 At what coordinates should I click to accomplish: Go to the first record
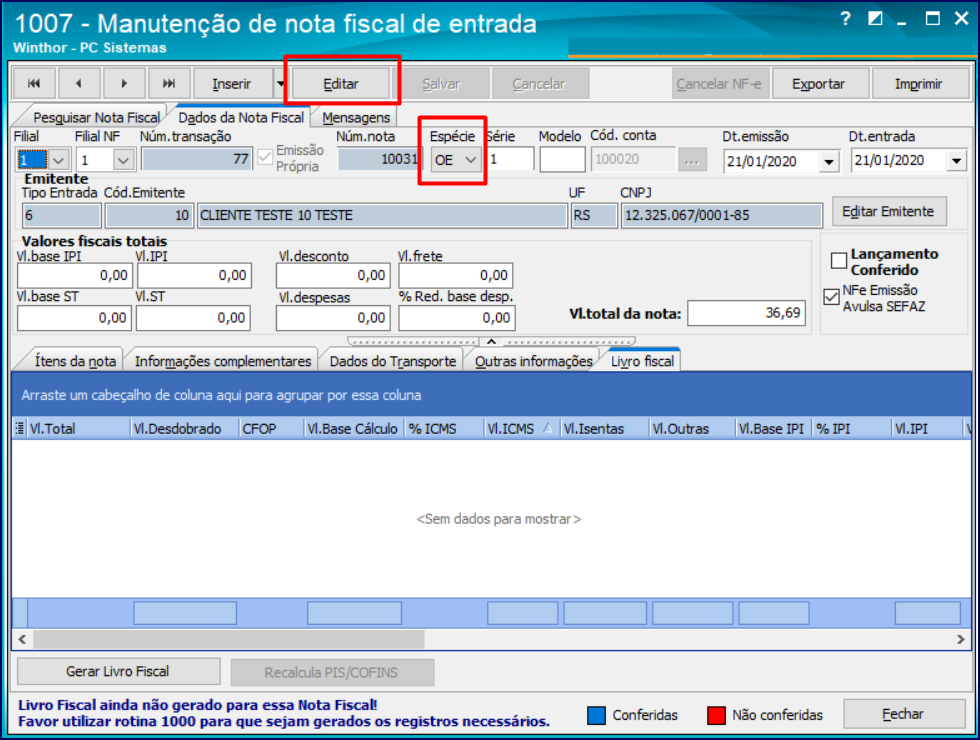click(34, 83)
